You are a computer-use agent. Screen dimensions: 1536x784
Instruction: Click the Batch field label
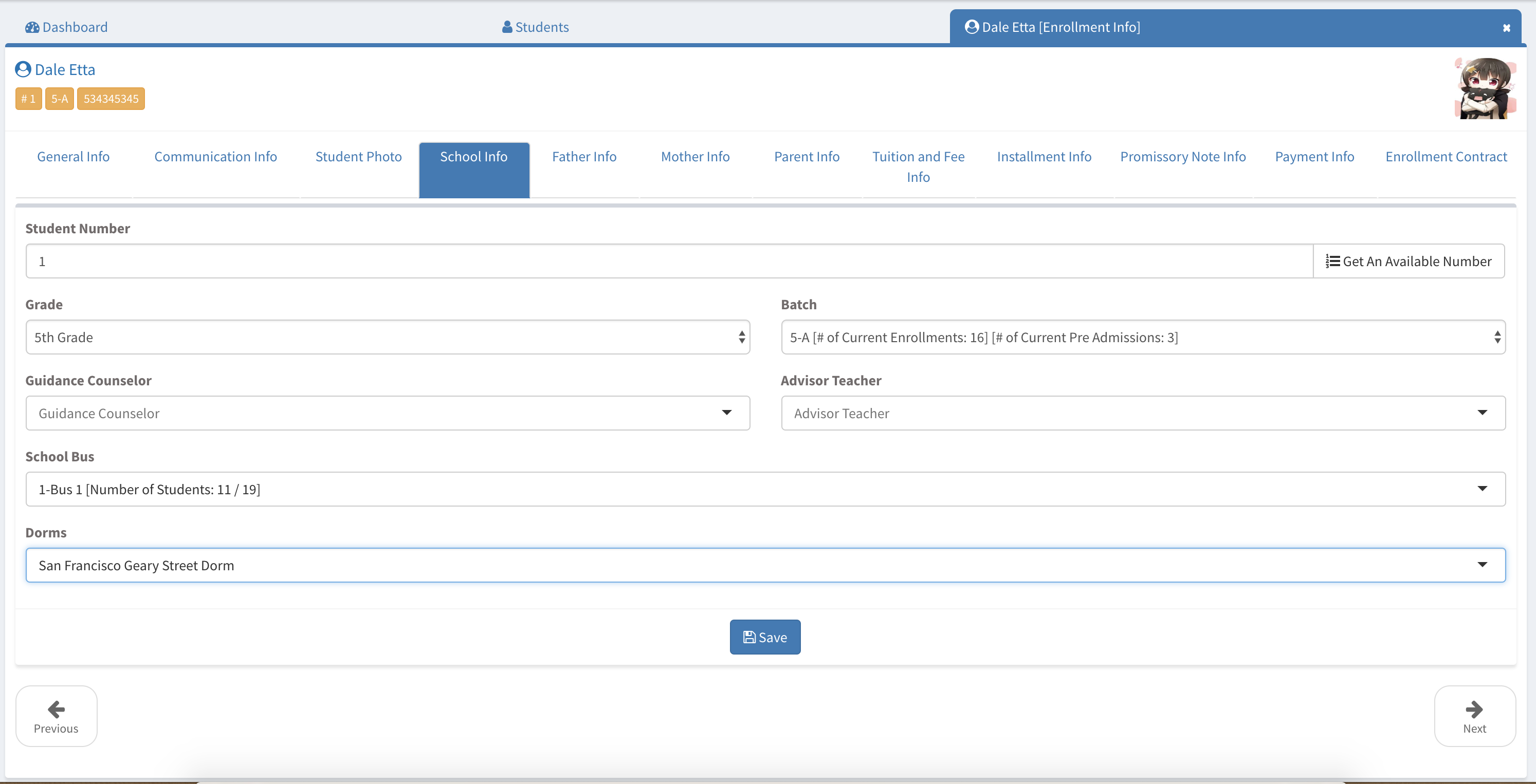[798, 305]
